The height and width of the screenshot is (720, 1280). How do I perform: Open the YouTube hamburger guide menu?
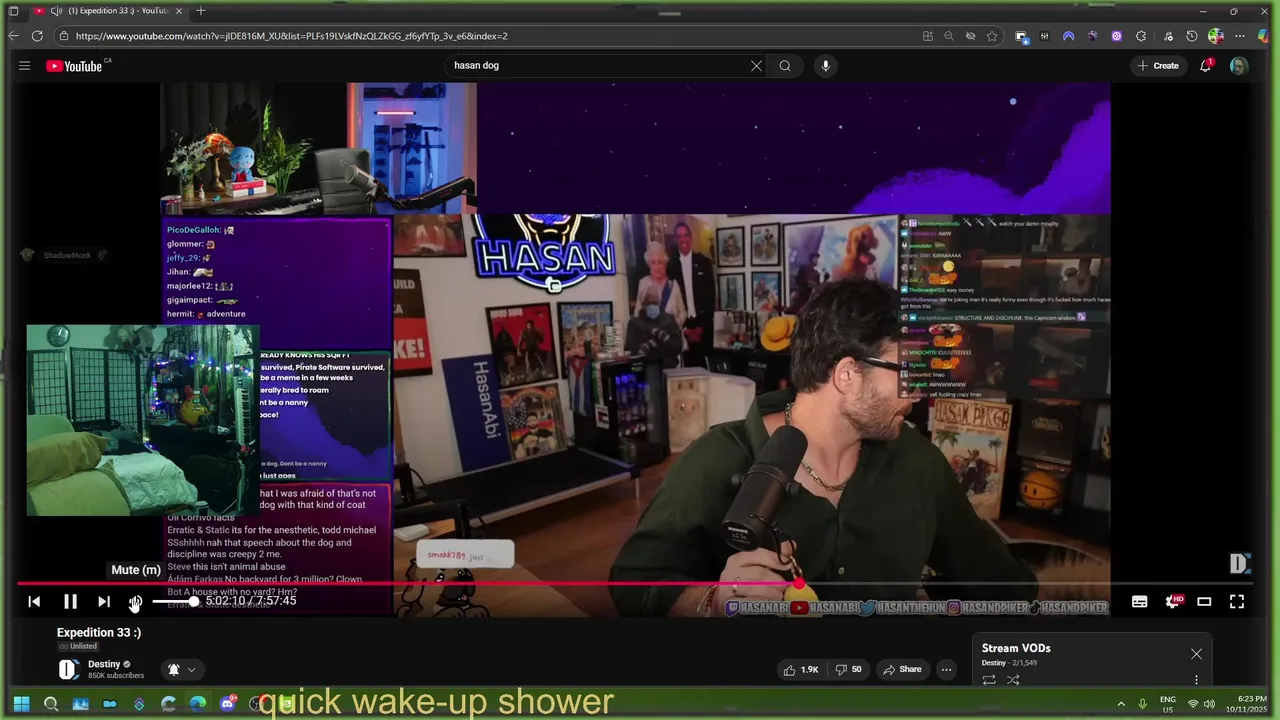tap(24, 66)
